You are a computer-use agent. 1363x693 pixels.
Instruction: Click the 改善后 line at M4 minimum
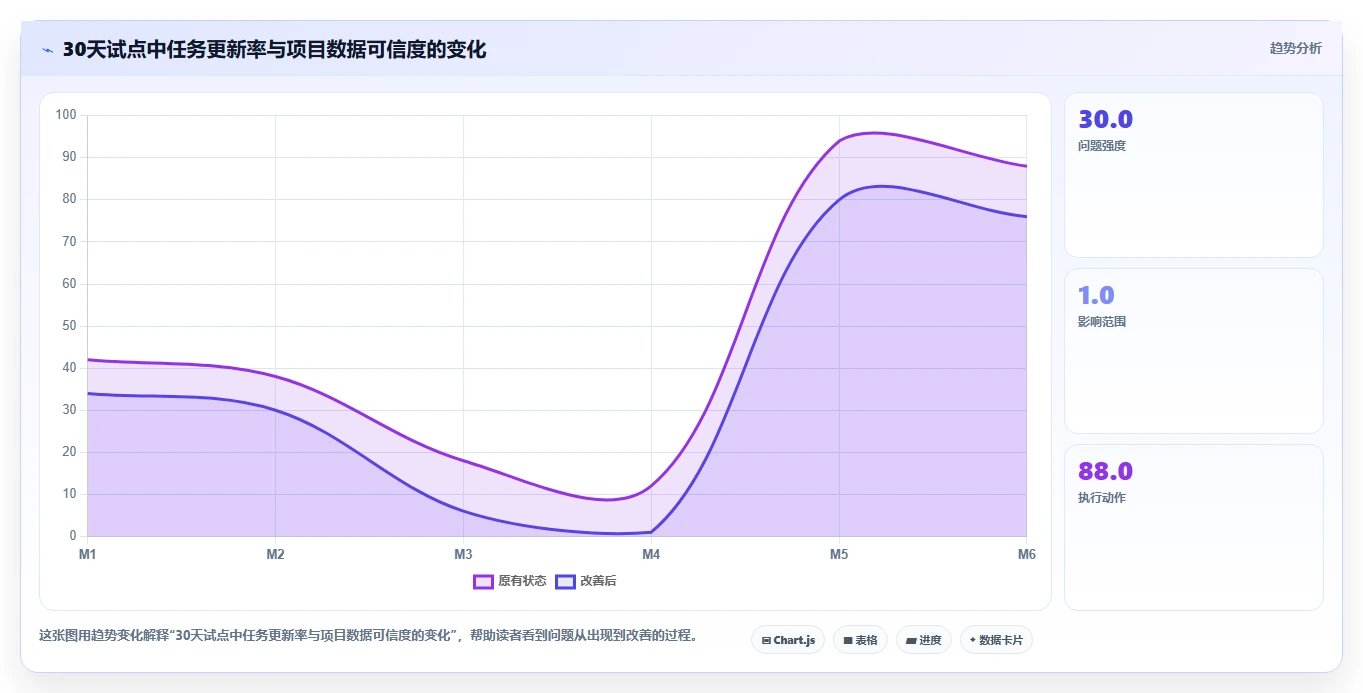click(651, 532)
